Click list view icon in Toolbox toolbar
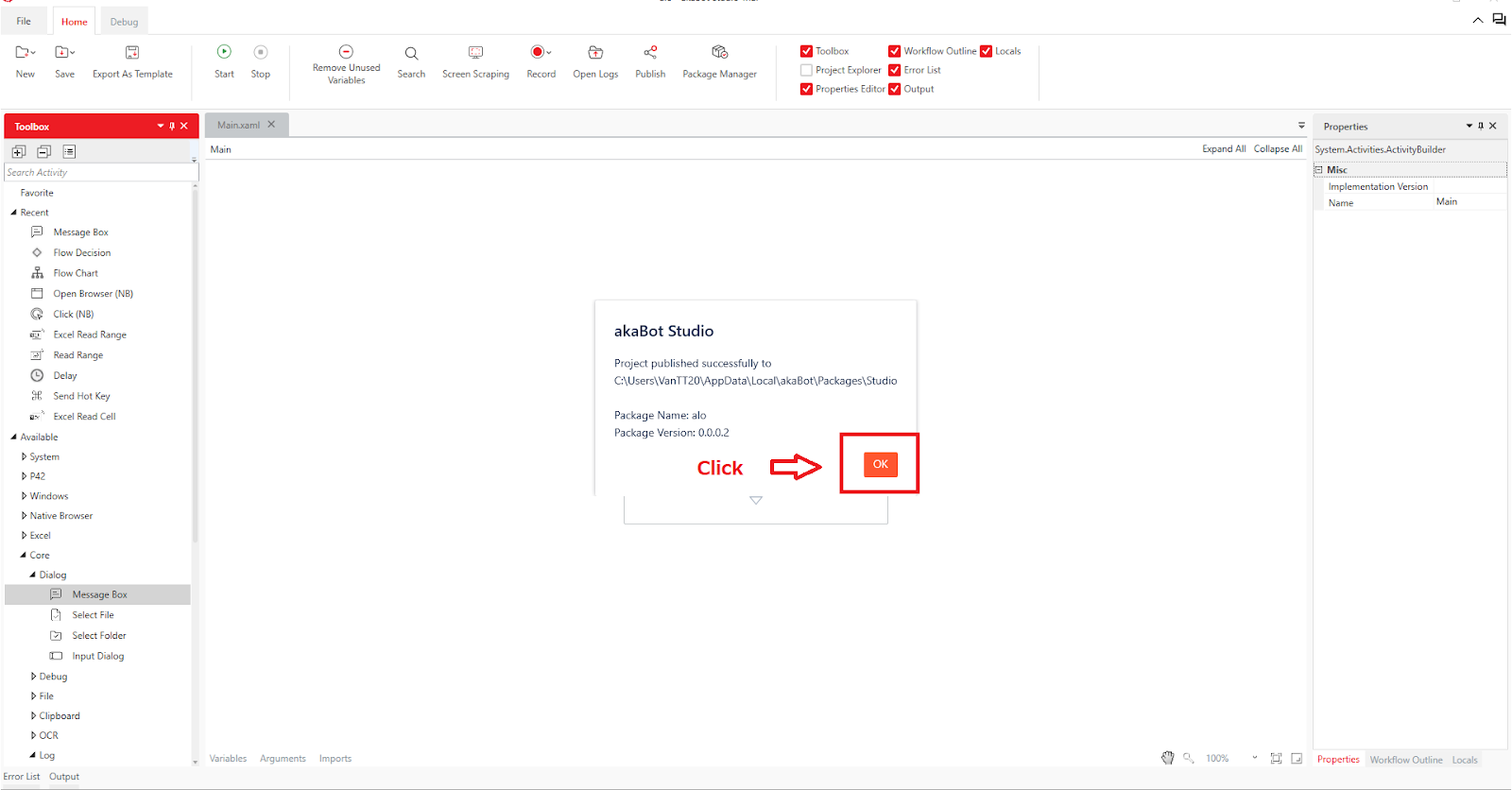1512x790 pixels. [69, 151]
